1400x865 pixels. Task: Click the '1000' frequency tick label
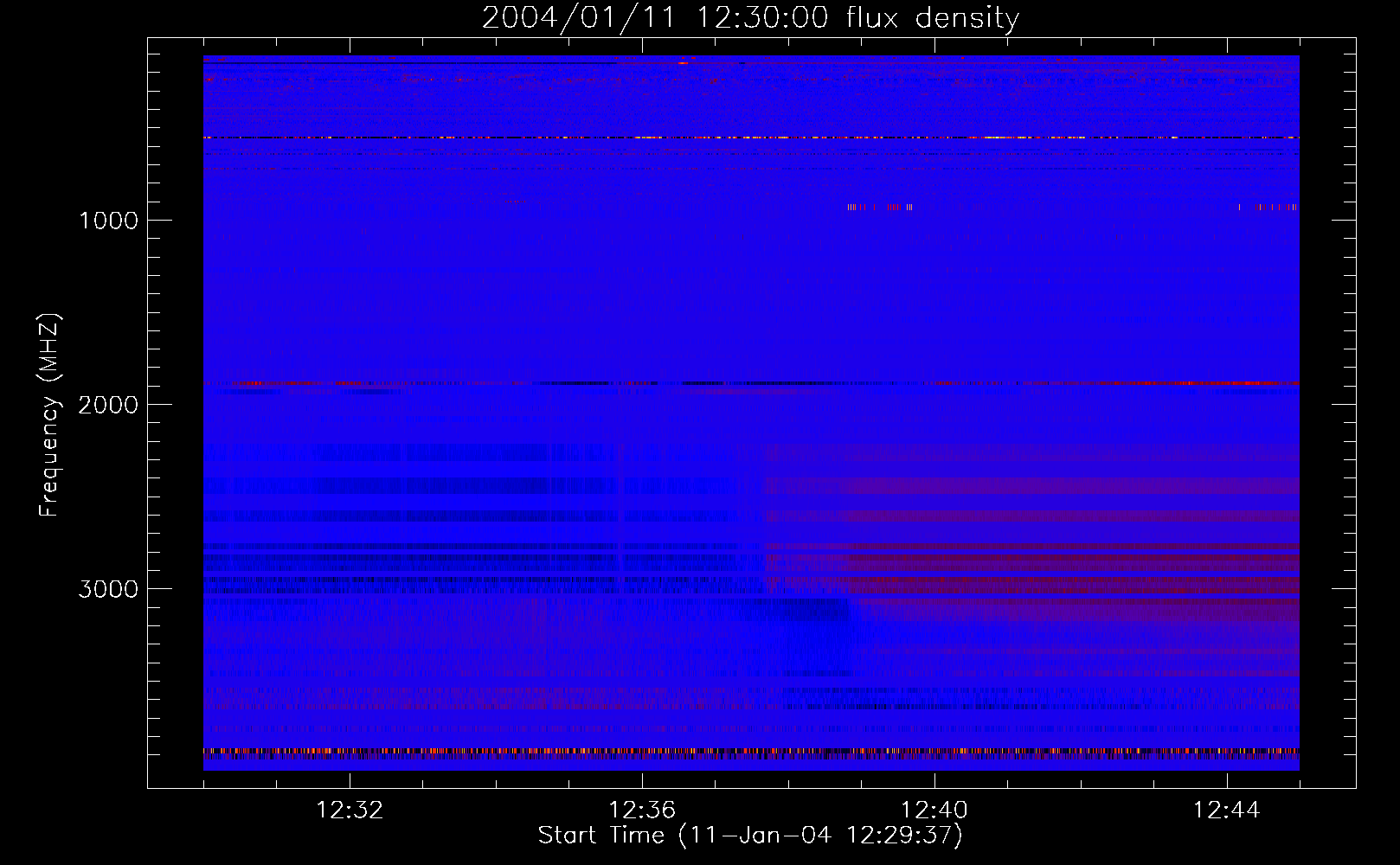coord(109,221)
